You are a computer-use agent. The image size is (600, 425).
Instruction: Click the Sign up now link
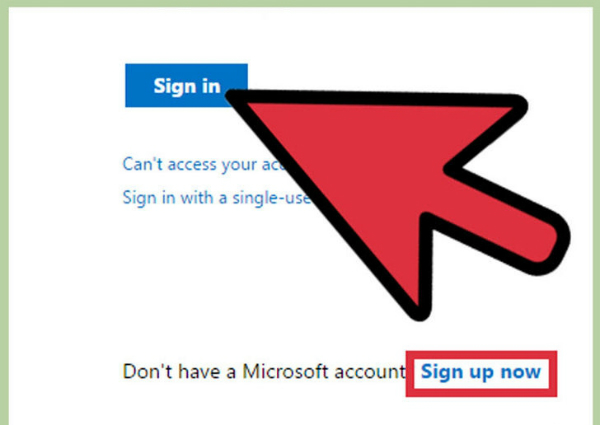[481, 371]
